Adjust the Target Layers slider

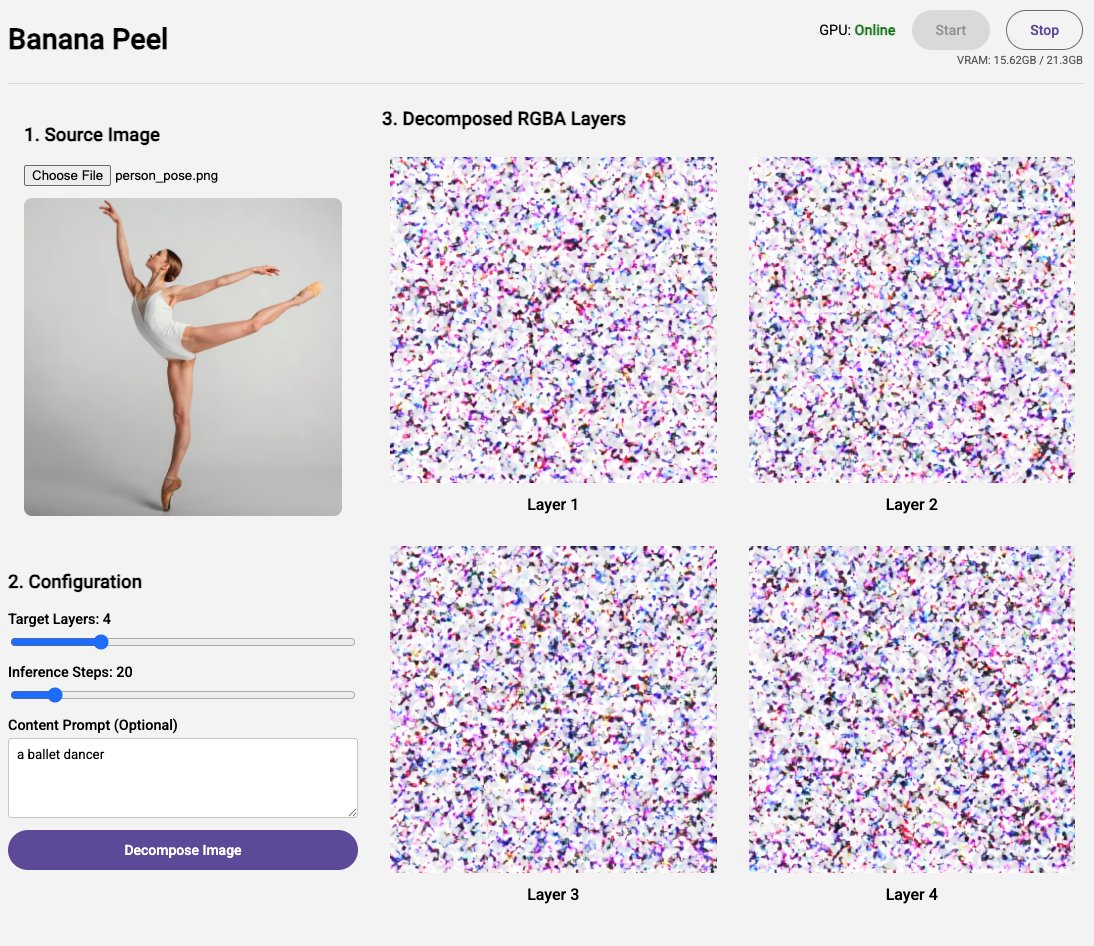pos(101,641)
